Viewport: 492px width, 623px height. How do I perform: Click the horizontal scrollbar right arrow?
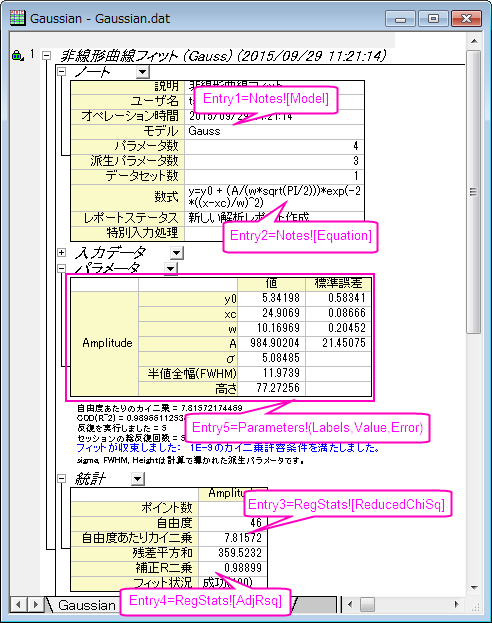coord(457,605)
